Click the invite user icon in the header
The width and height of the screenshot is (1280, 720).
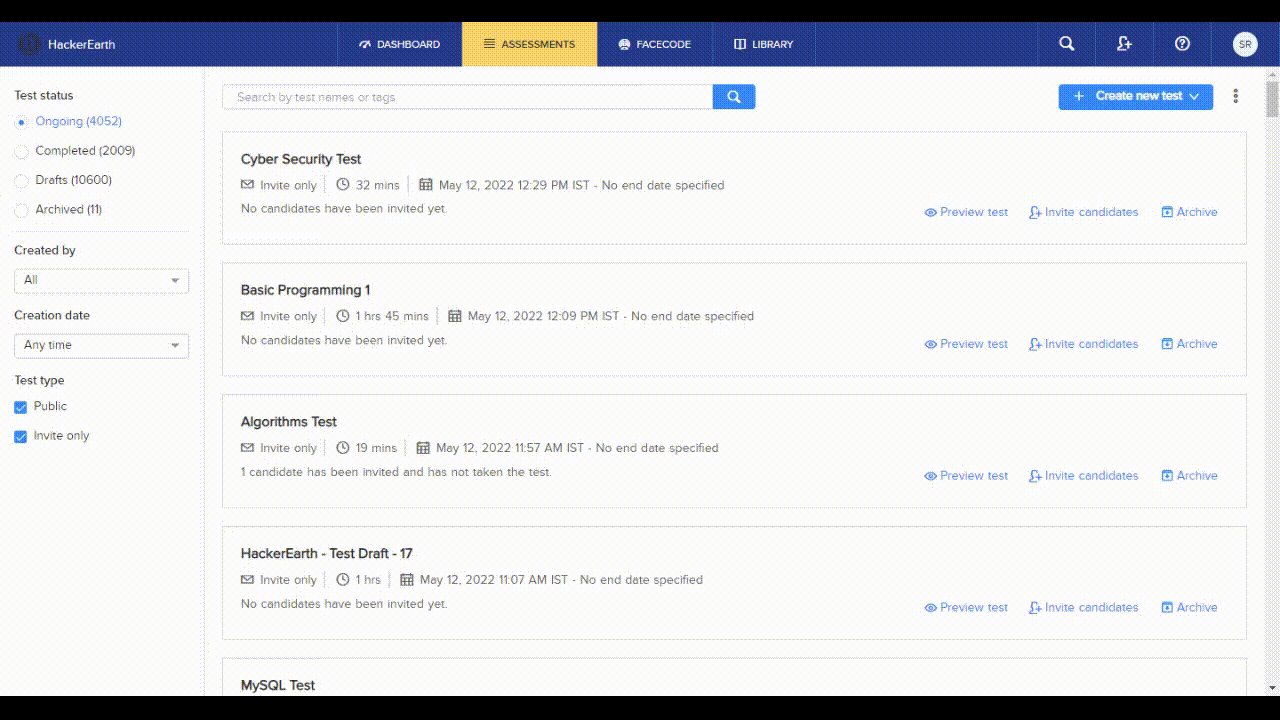coord(1124,44)
